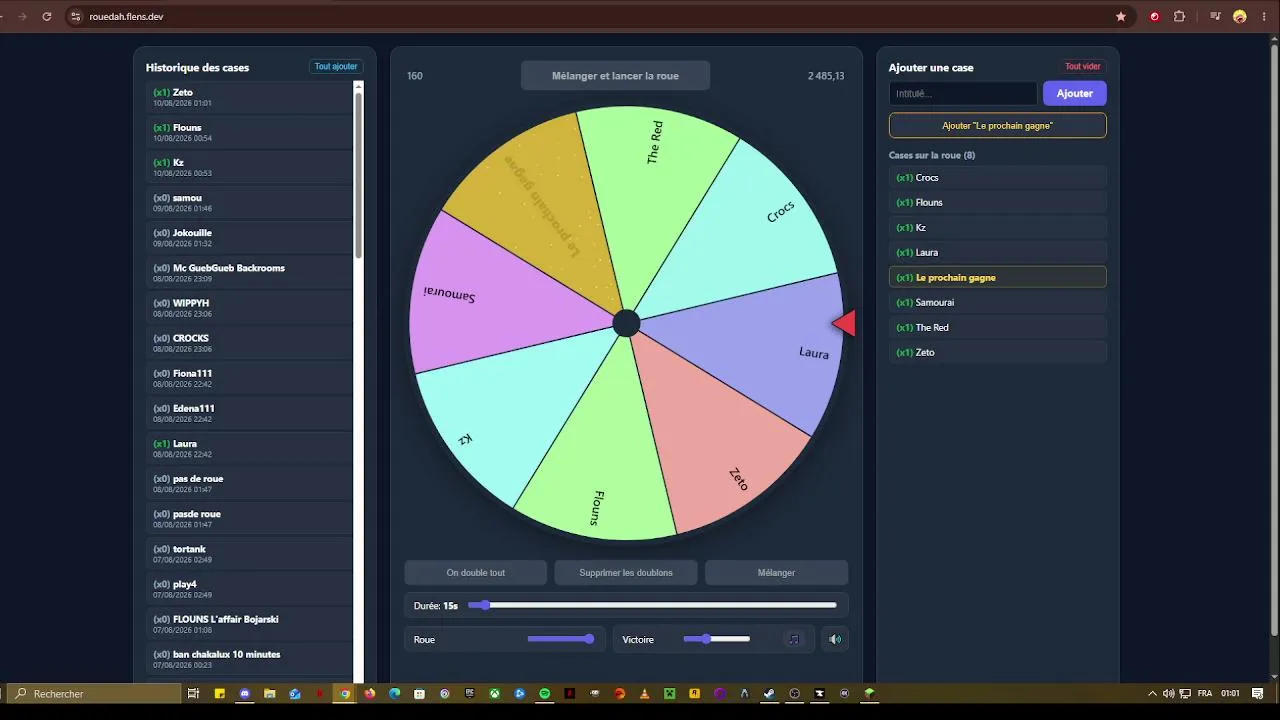This screenshot has height=720, width=1280.
Task: Click tortank entry in history
Action: click(249, 553)
